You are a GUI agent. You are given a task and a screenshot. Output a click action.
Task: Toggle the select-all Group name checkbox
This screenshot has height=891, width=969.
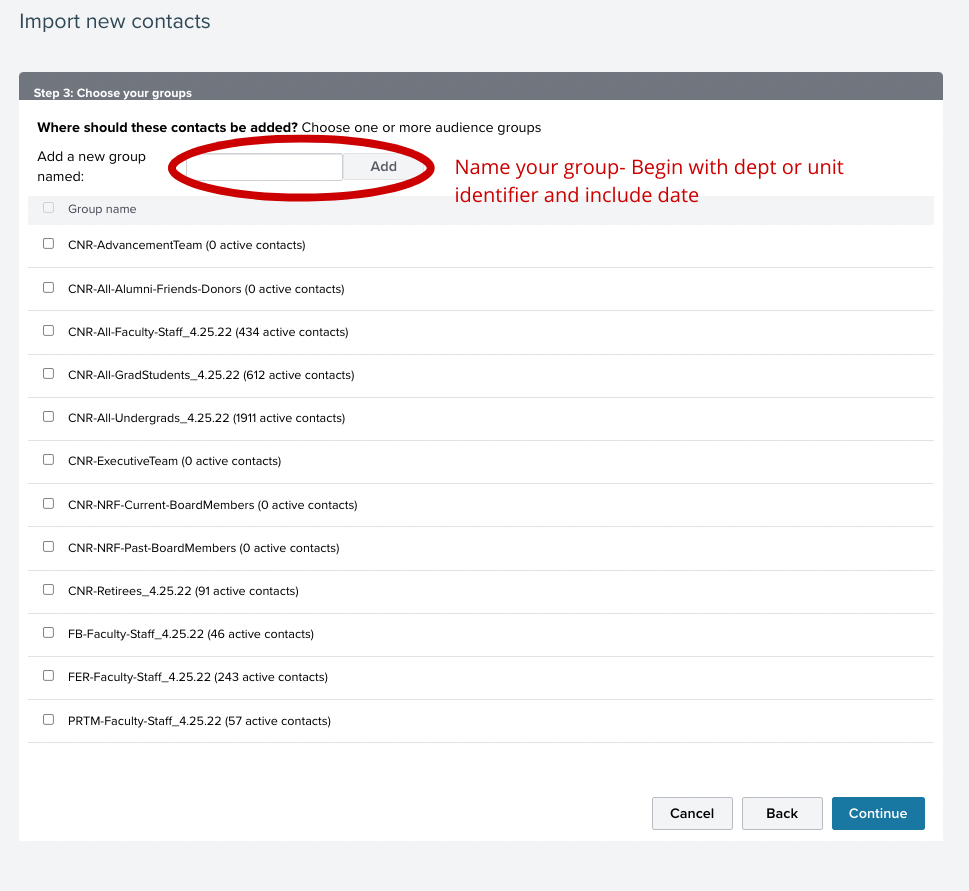tap(48, 208)
